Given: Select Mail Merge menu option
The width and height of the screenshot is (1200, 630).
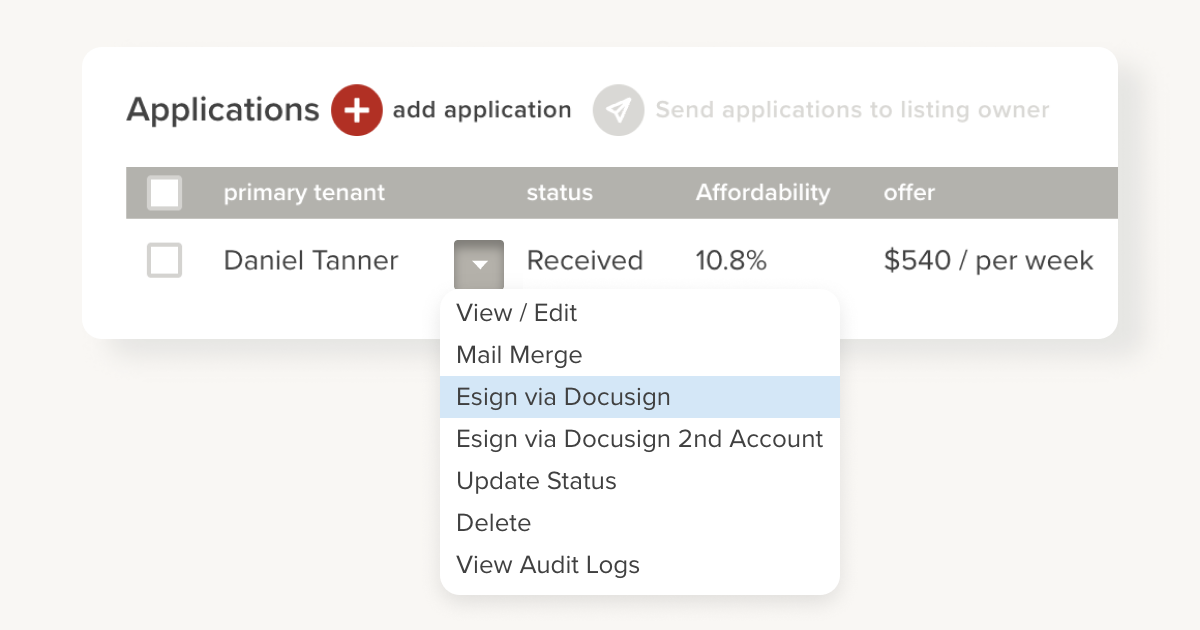Looking at the screenshot, I should click(519, 355).
